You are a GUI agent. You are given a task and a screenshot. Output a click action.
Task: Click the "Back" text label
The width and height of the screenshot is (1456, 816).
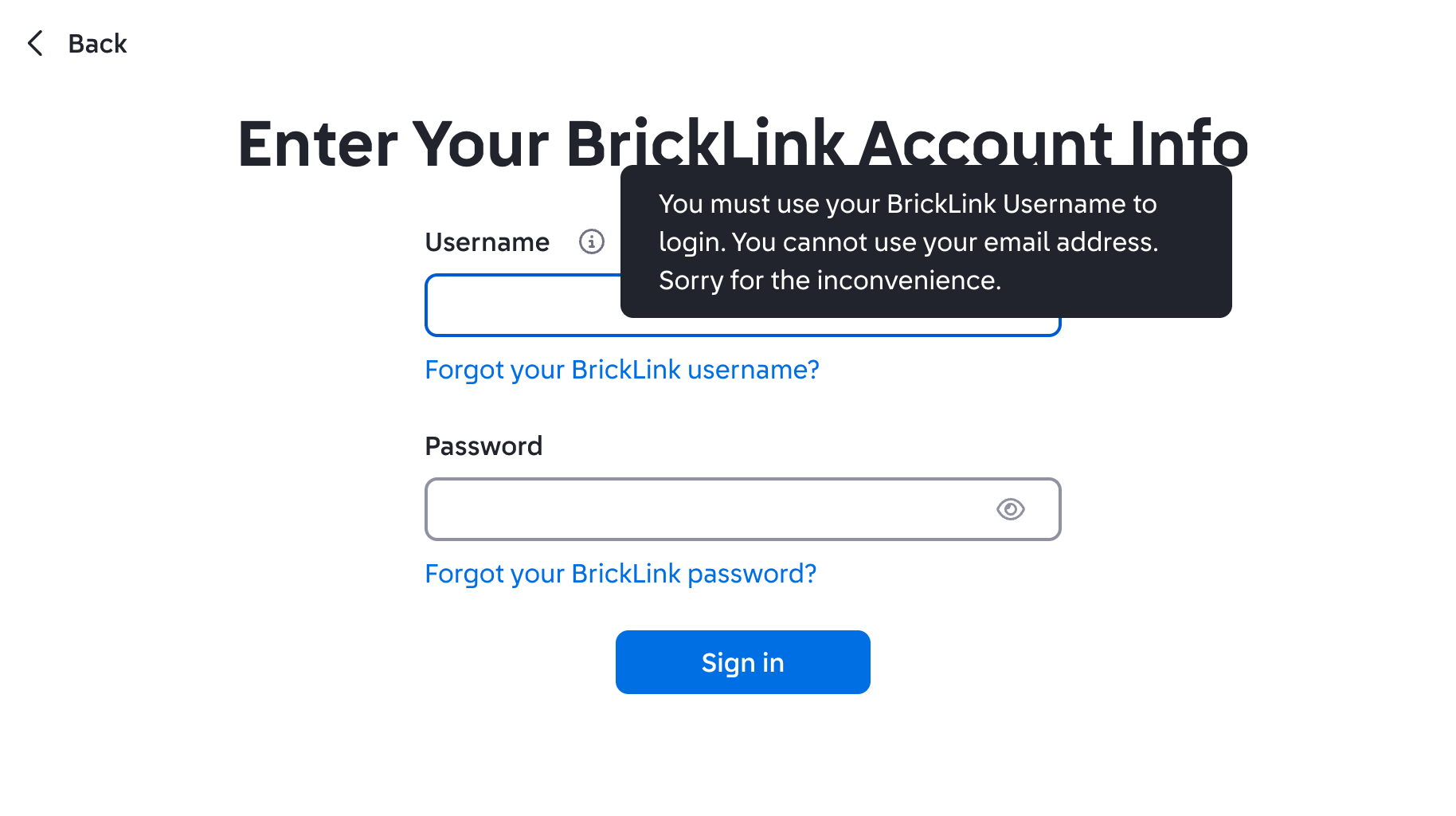[x=97, y=44]
